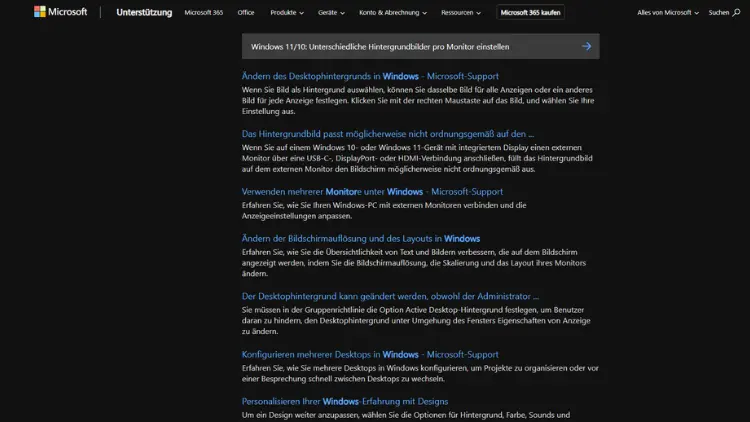
Task: Open Personalisieren Ihrer Windows-Erfahrung mit Designs result
Action: [345, 401]
